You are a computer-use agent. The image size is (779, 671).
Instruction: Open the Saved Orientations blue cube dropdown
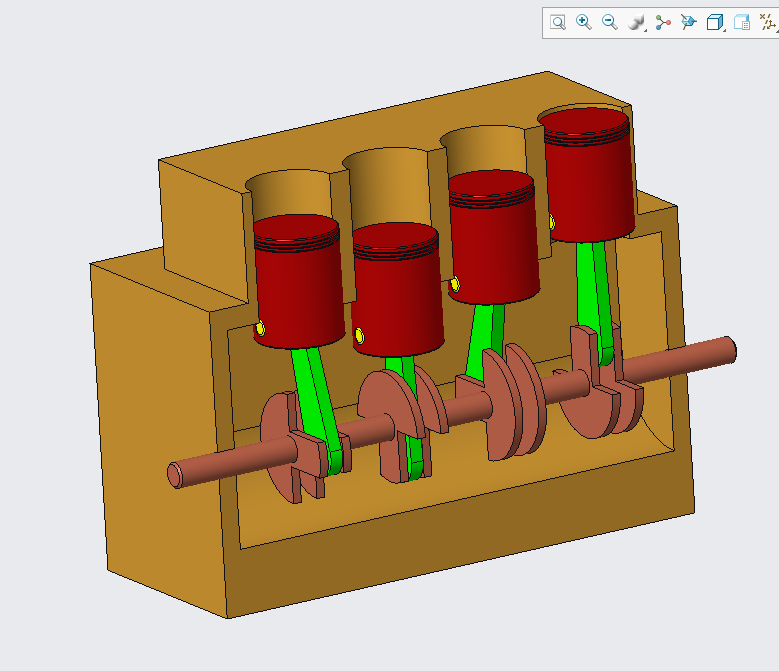pyautogui.click(x=715, y=22)
